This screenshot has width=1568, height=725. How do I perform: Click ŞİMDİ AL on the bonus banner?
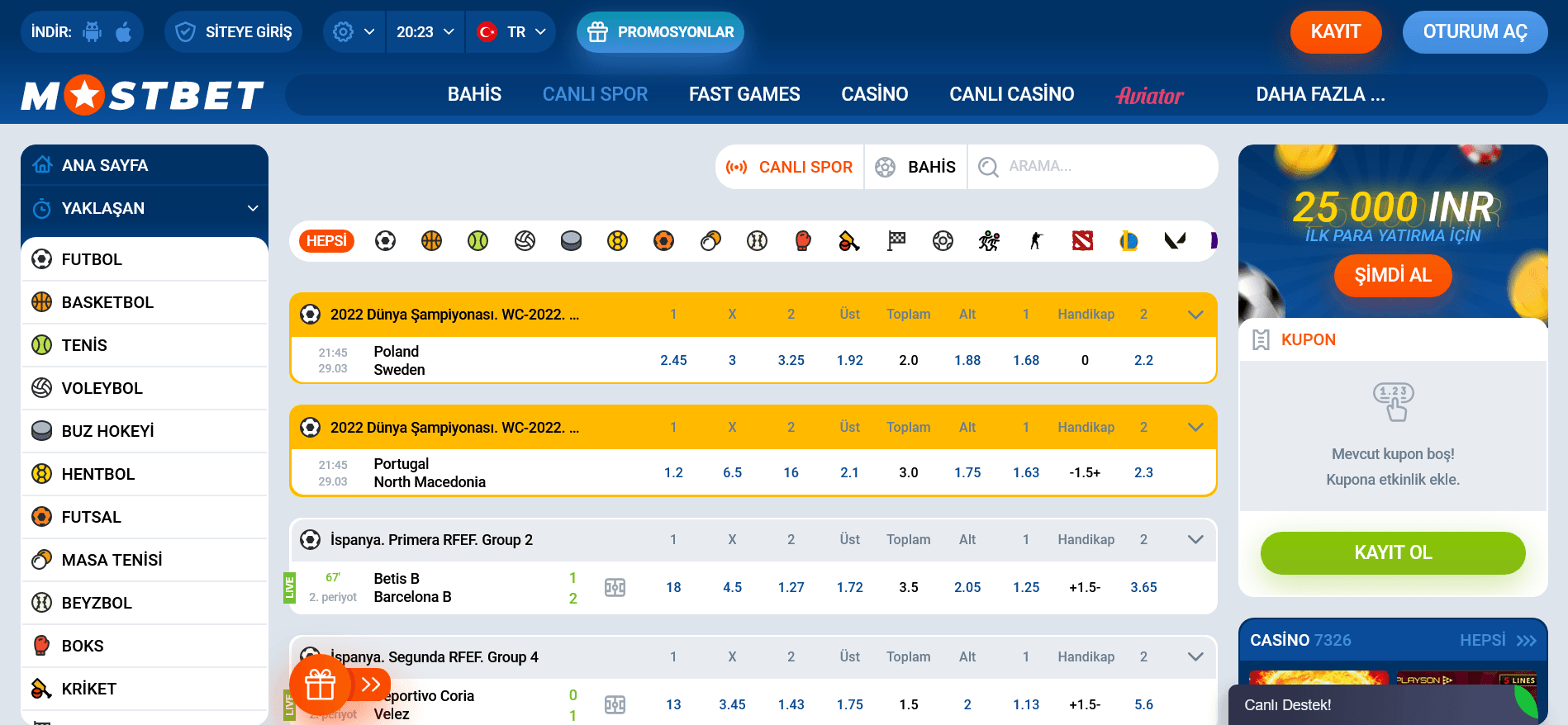pos(1393,275)
